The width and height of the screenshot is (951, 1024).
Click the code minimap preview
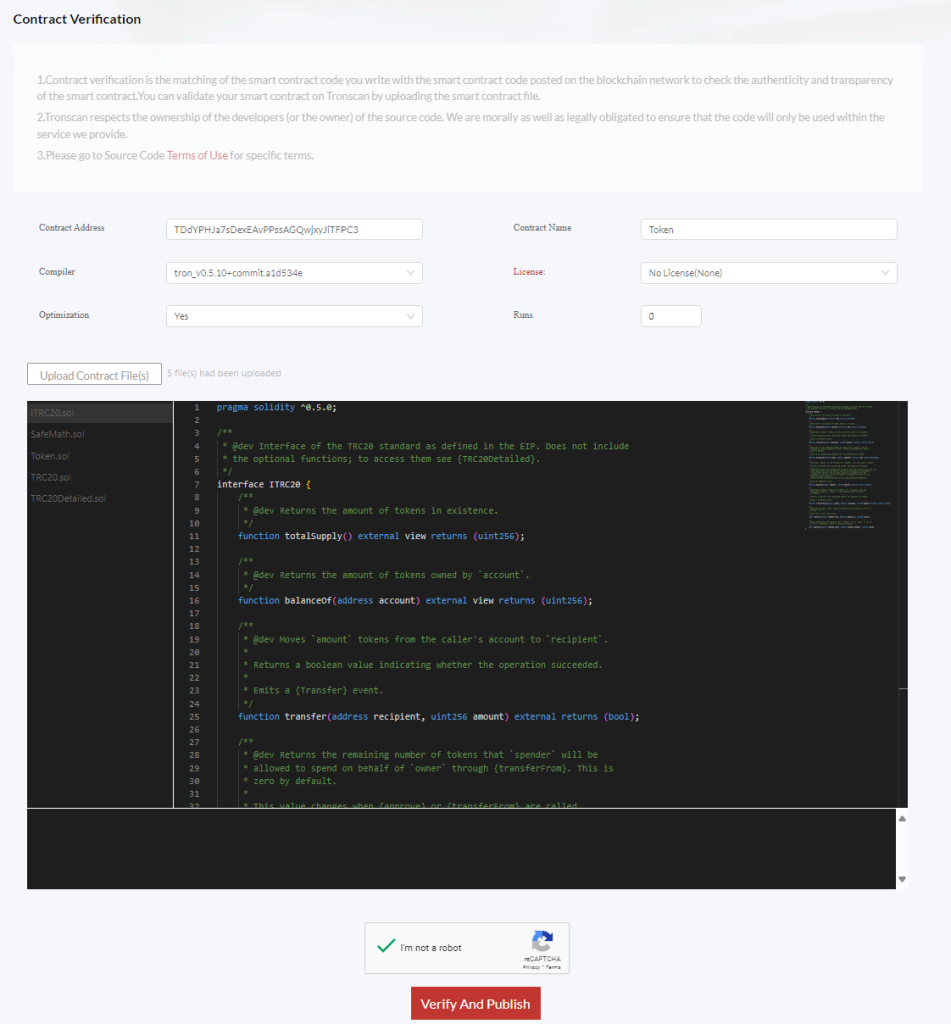pyautogui.click(x=848, y=465)
